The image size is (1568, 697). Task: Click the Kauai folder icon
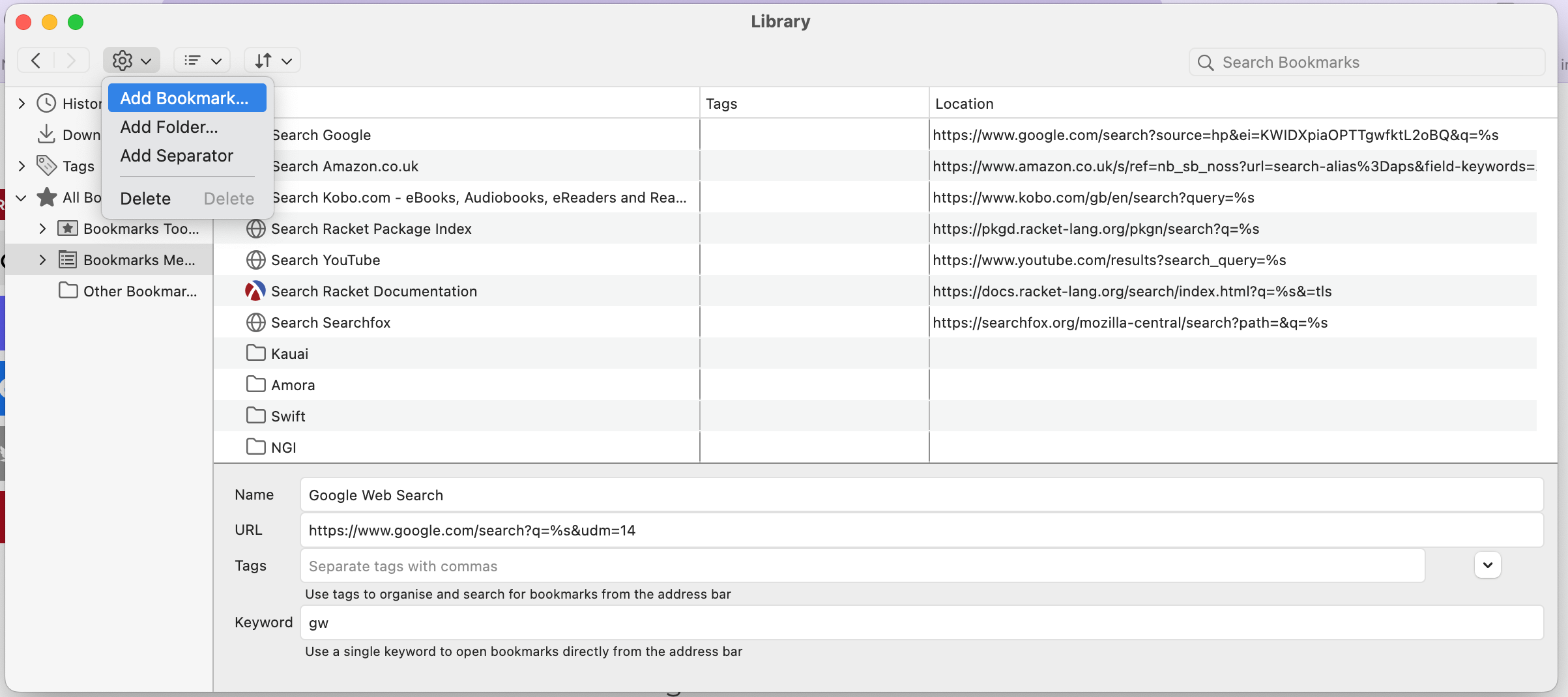tap(255, 353)
